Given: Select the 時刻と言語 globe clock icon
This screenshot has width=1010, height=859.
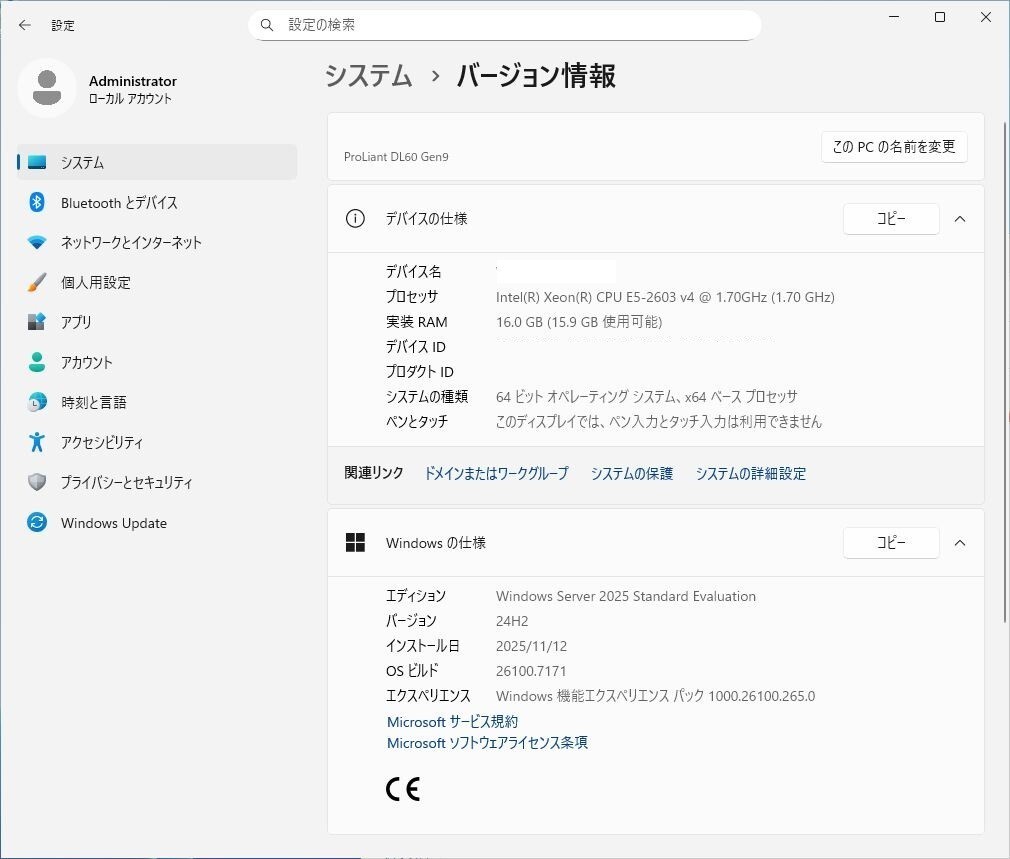Looking at the screenshot, I should pos(37,402).
